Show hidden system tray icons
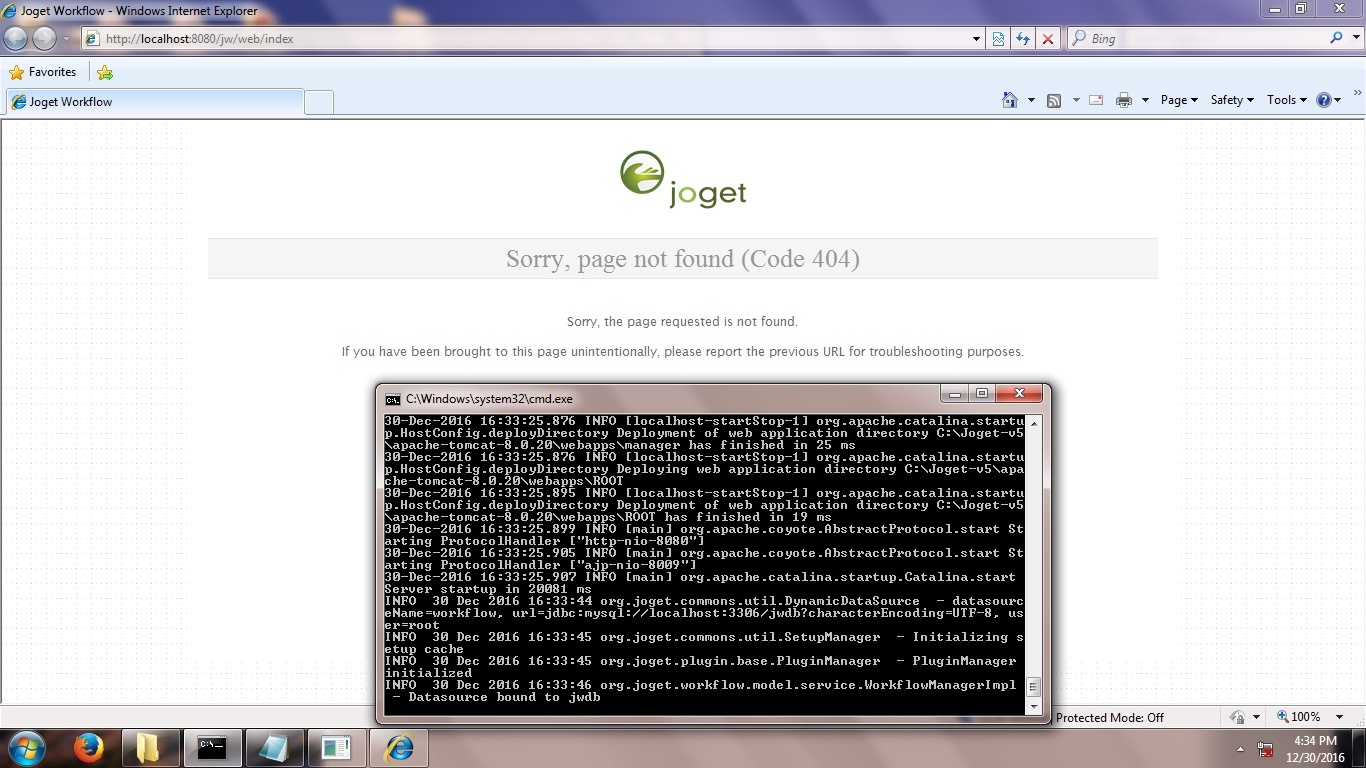 coord(1241,749)
